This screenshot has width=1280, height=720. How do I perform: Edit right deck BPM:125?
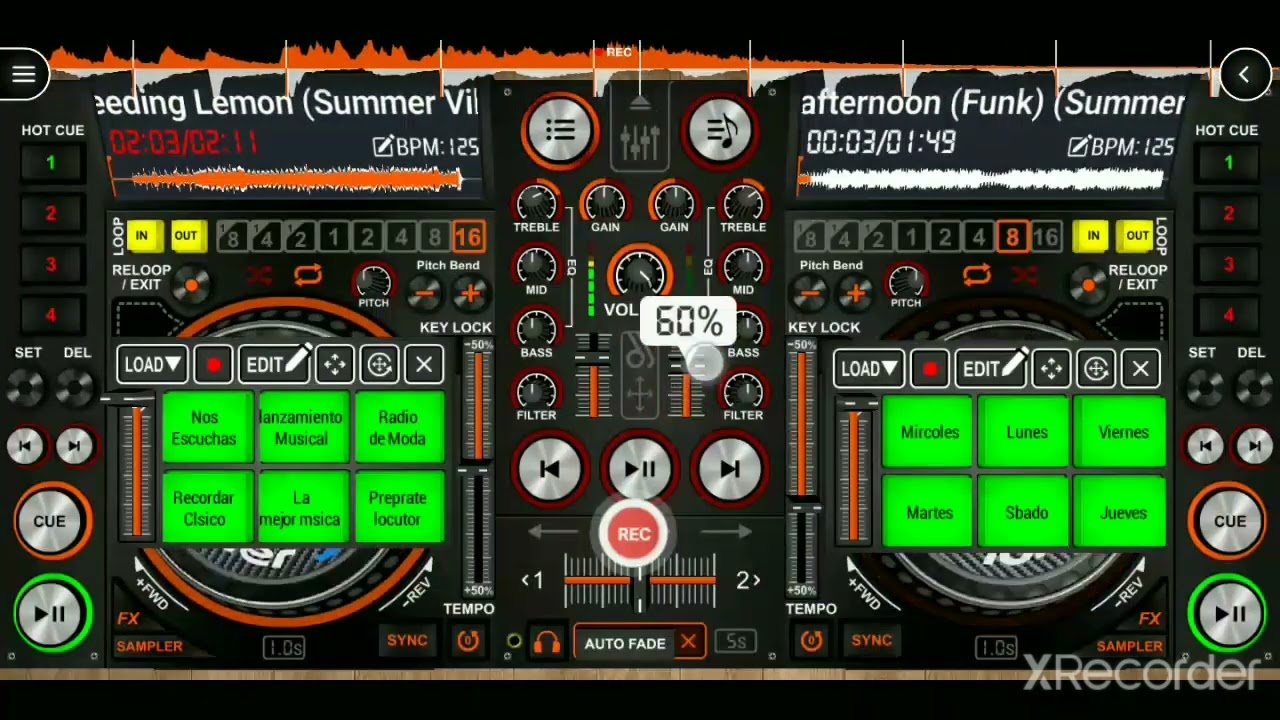(x=1121, y=147)
